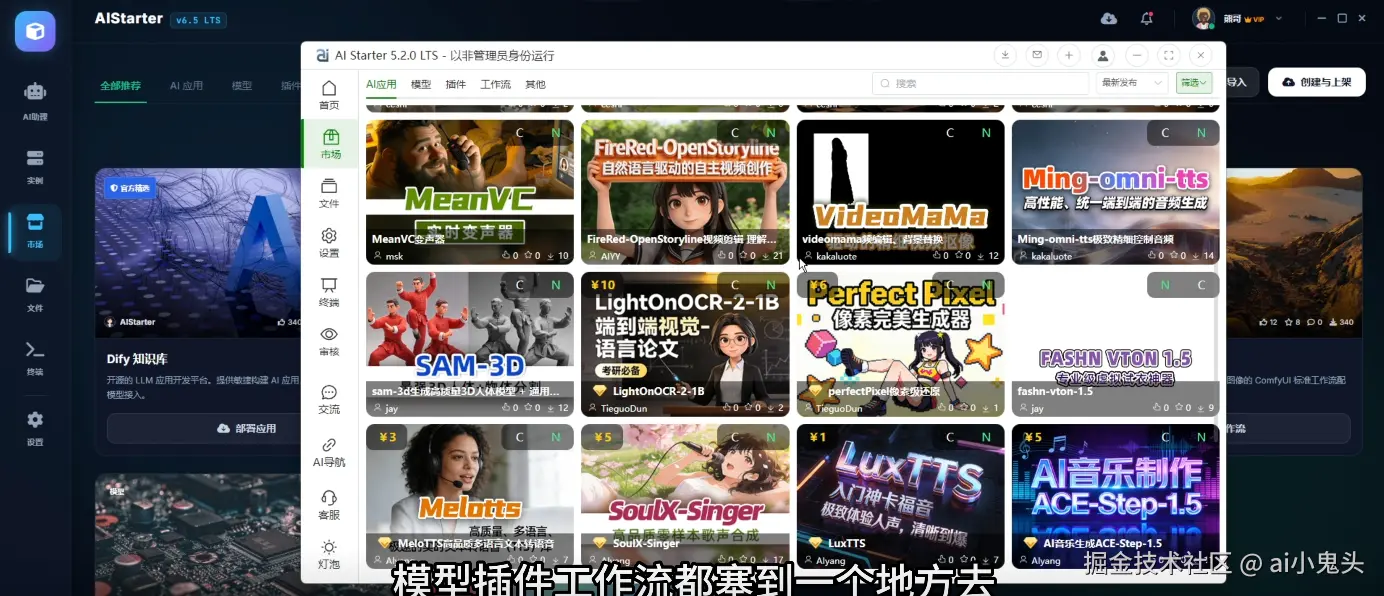1384x596 pixels.
Task: Select 市场 market in AI Starter sidebar
Action: tap(329, 144)
